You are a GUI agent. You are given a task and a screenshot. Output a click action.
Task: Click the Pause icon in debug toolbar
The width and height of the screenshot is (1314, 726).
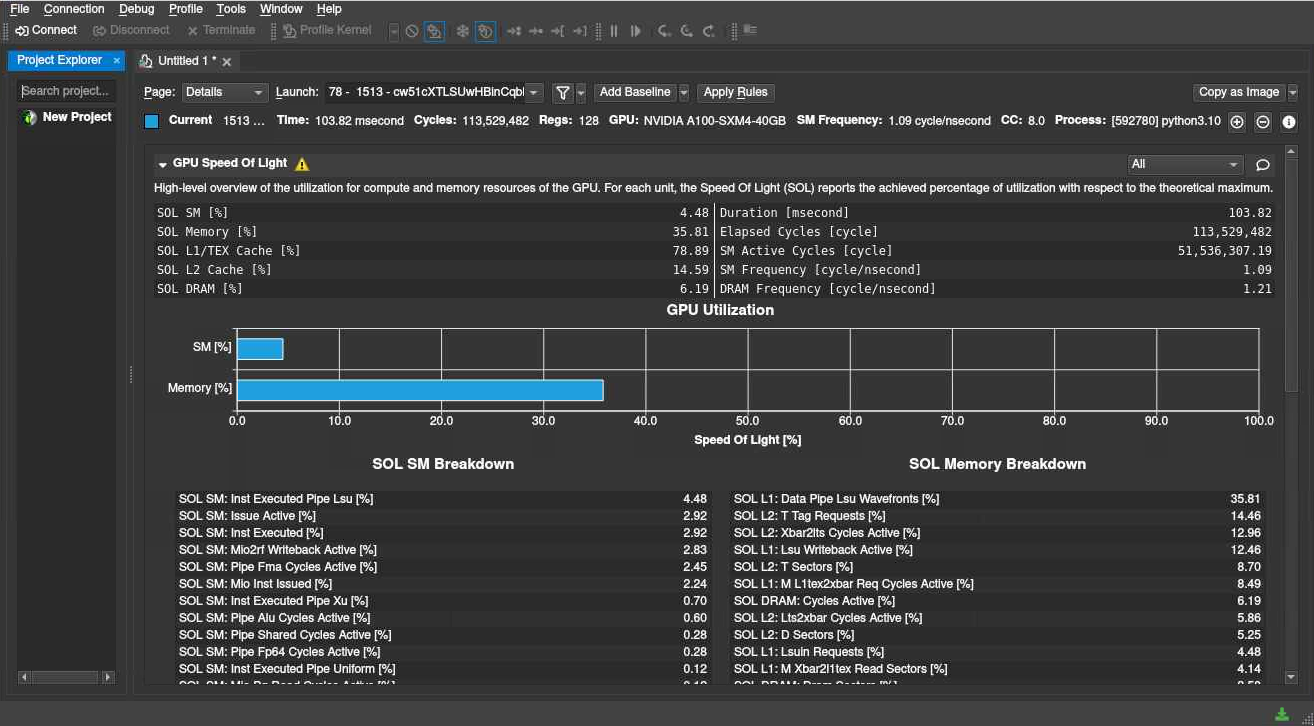click(614, 31)
